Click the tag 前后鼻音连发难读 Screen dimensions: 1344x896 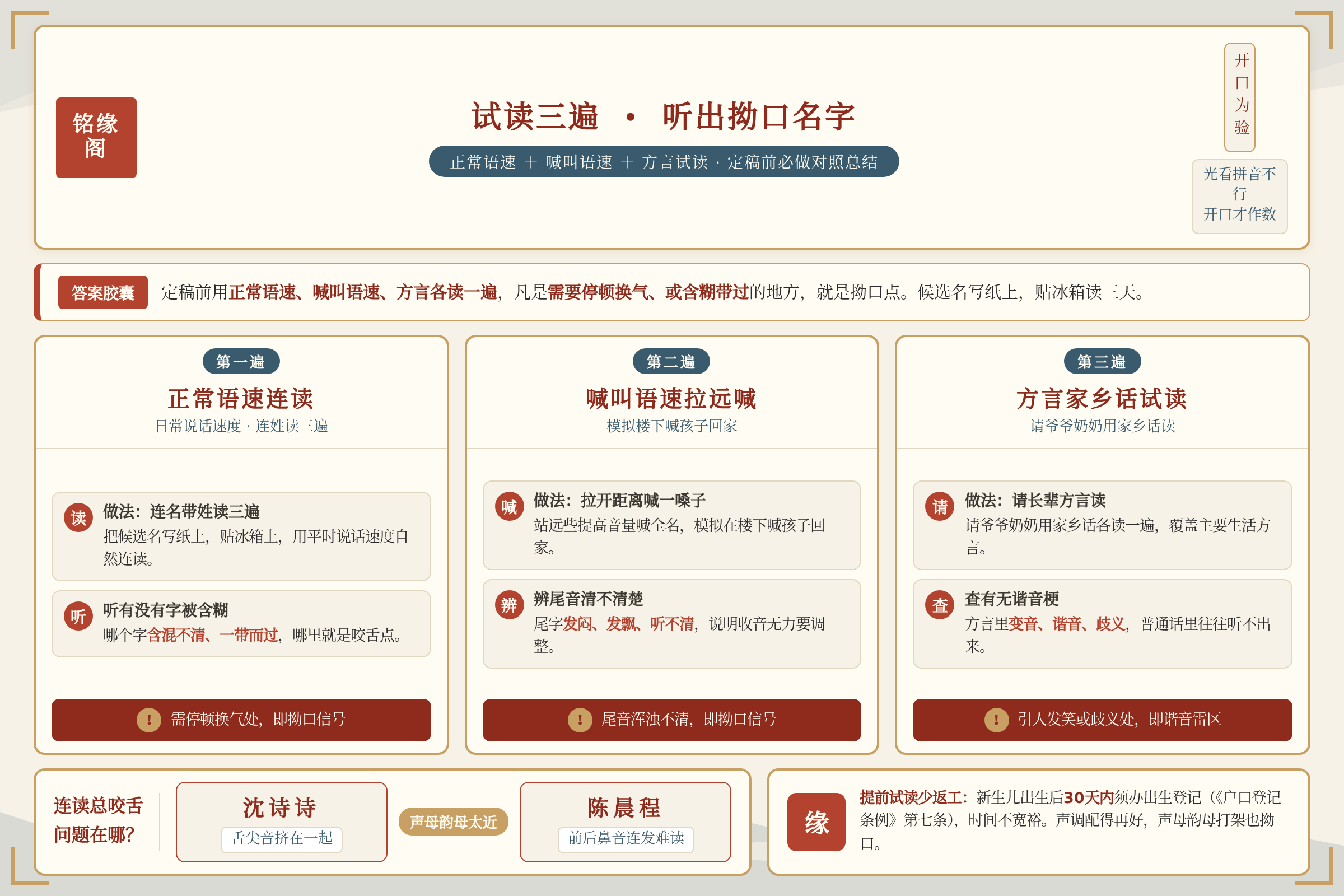click(625, 839)
